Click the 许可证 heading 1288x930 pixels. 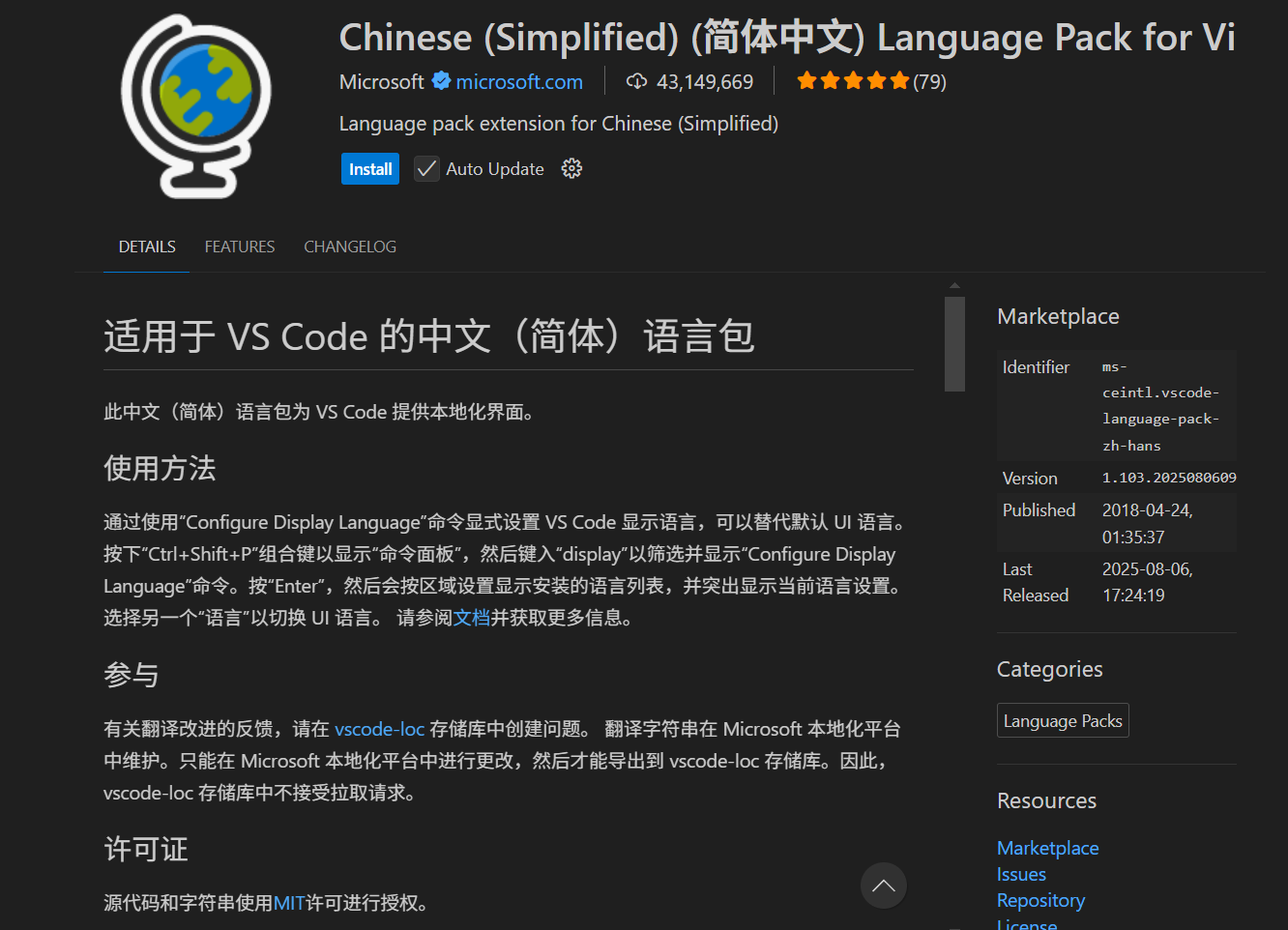coord(146,849)
